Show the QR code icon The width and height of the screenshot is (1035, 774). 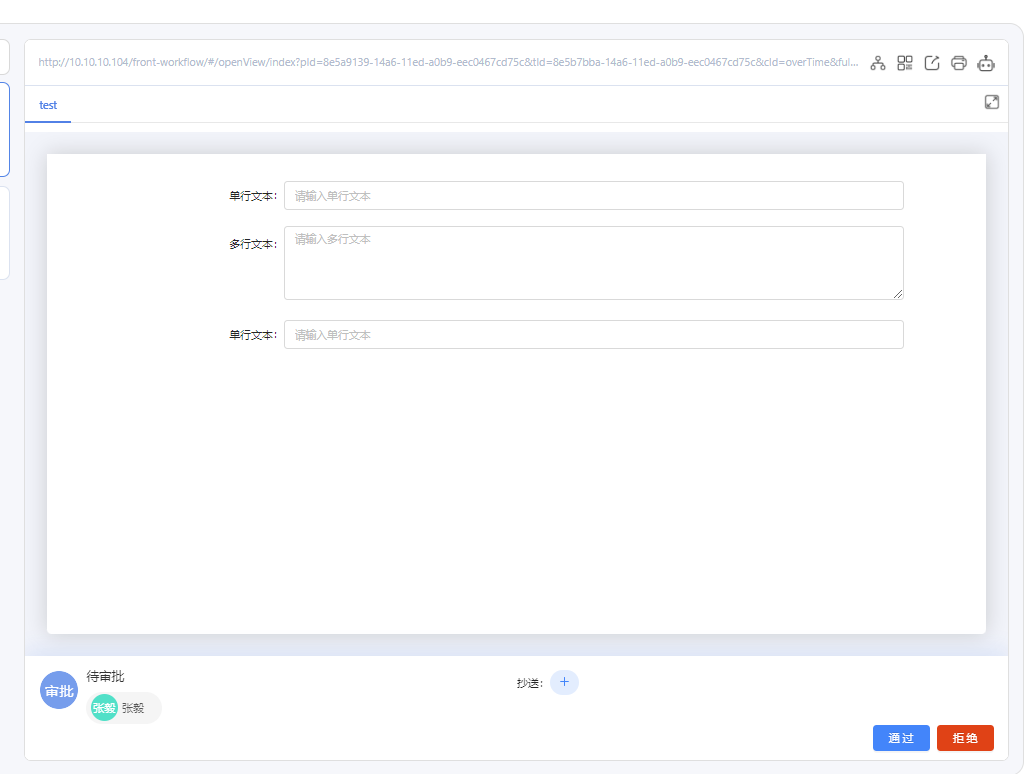(905, 63)
